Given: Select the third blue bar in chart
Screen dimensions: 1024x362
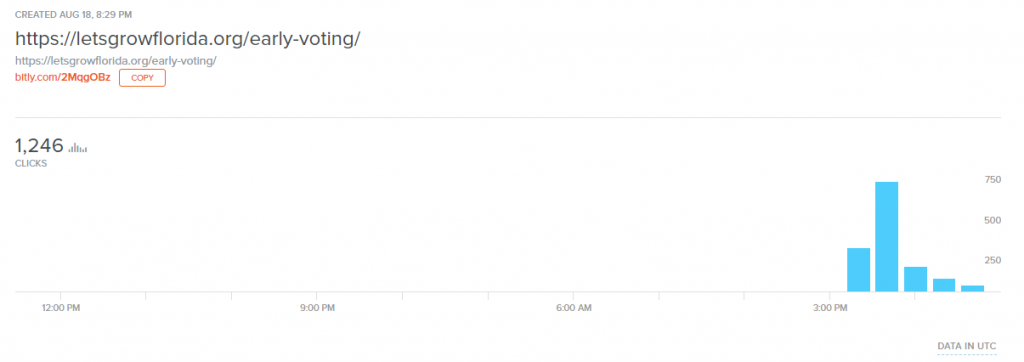Looking at the screenshot, I should coord(916,279).
